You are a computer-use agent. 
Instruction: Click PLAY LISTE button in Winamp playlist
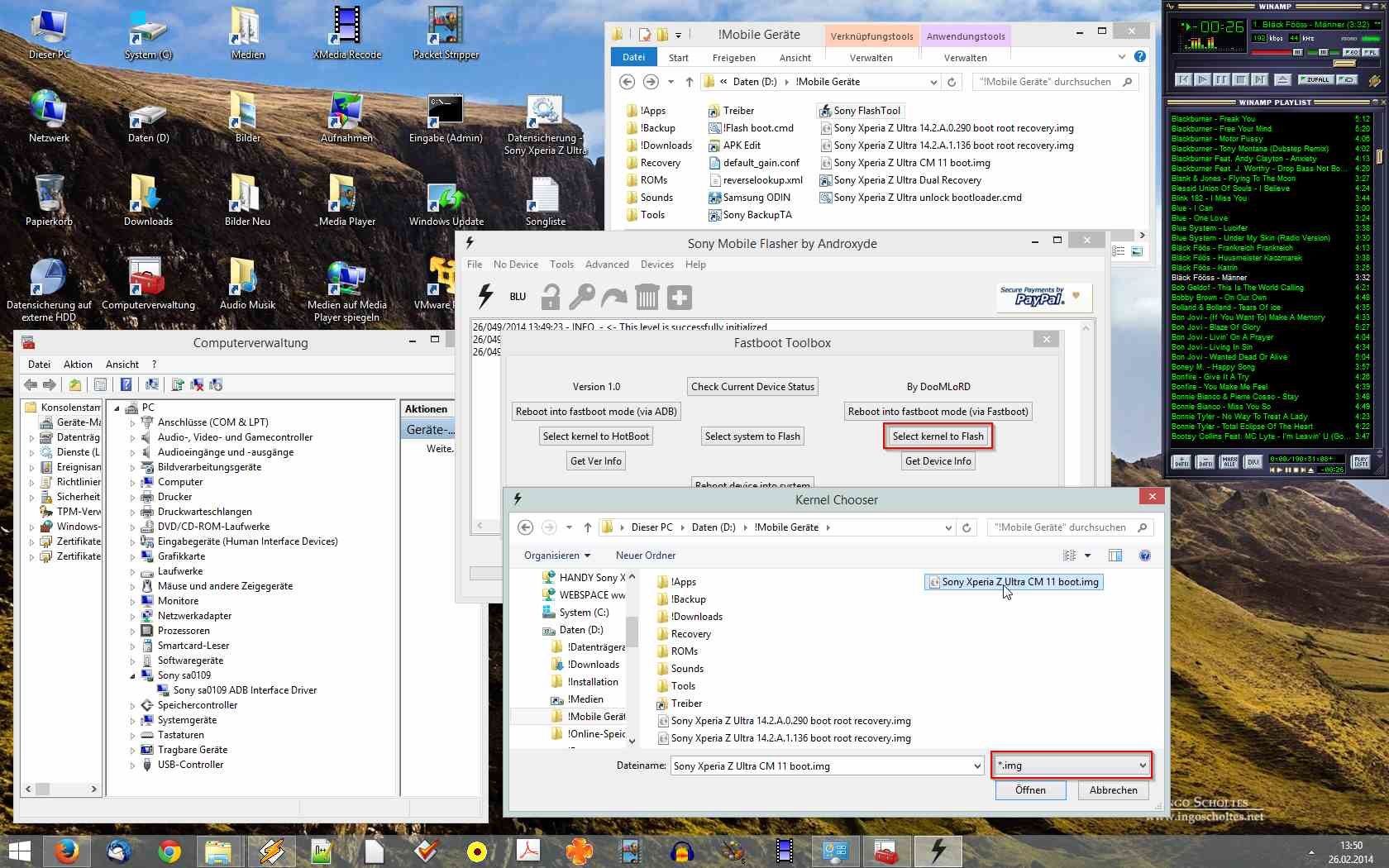click(x=1361, y=462)
